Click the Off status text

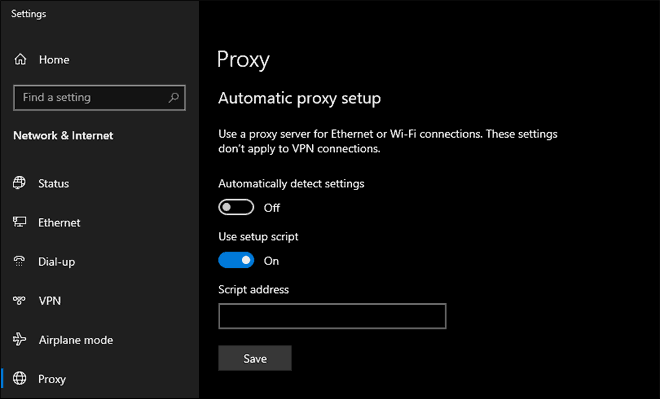click(x=271, y=208)
